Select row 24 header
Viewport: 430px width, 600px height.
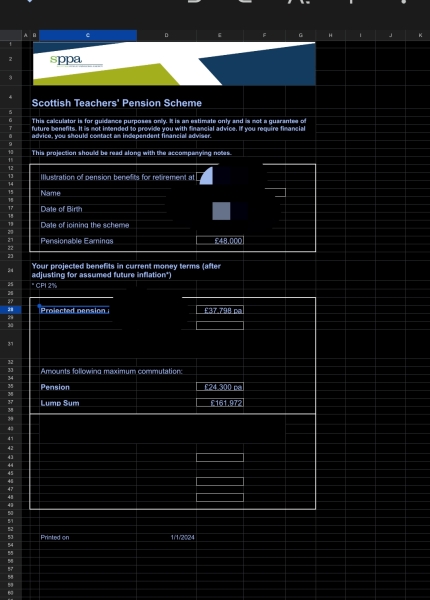[11, 270]
